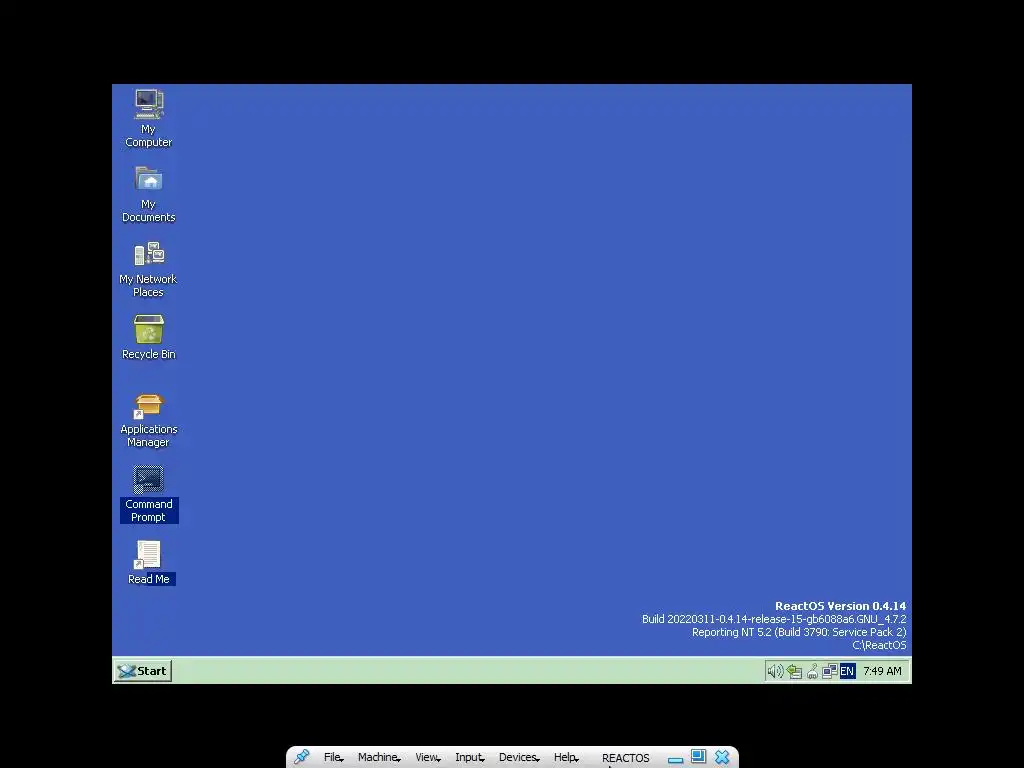Open the Start menu
This screenshot has height=768, width=1024.
point(143,671)
